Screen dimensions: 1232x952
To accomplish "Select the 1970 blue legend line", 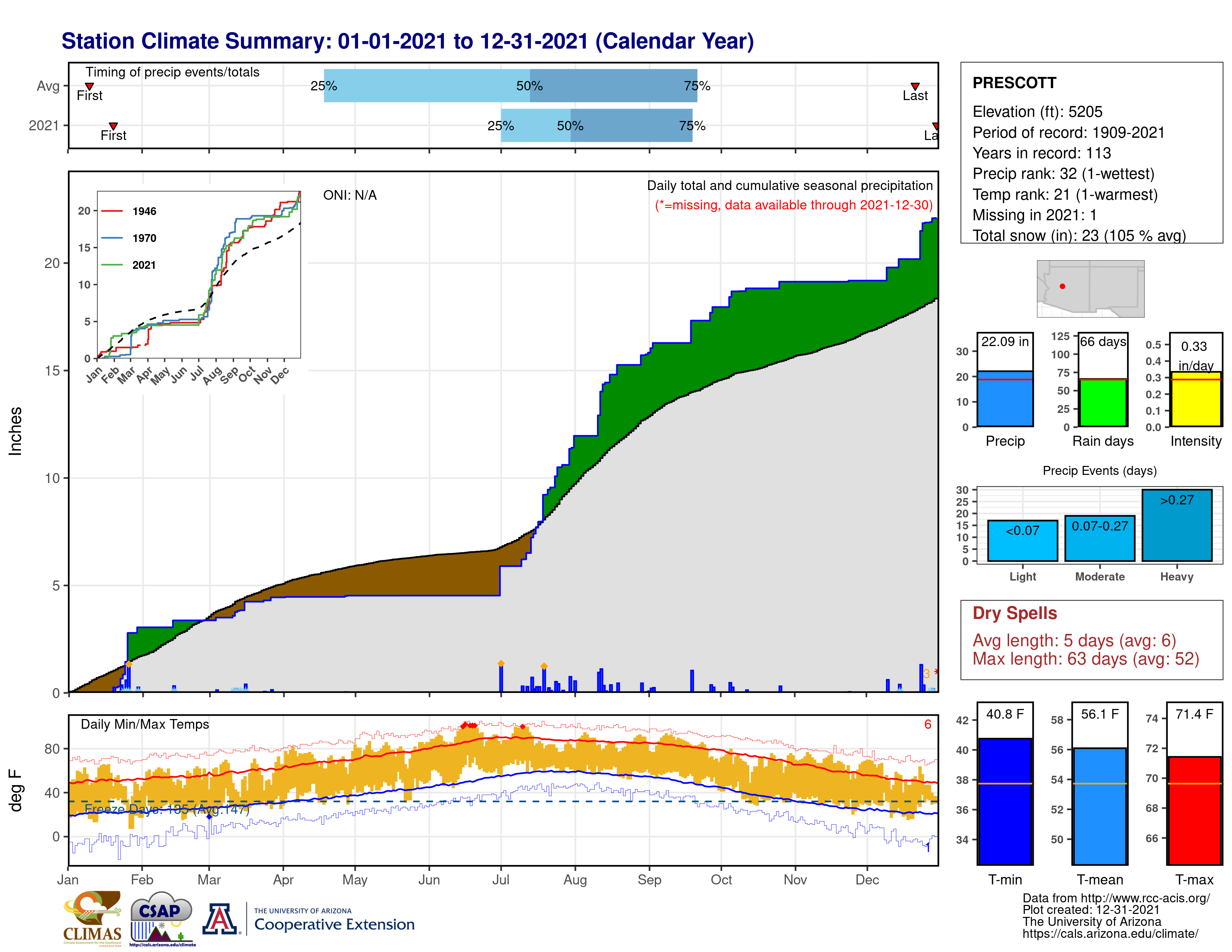I will click(112, 238).
